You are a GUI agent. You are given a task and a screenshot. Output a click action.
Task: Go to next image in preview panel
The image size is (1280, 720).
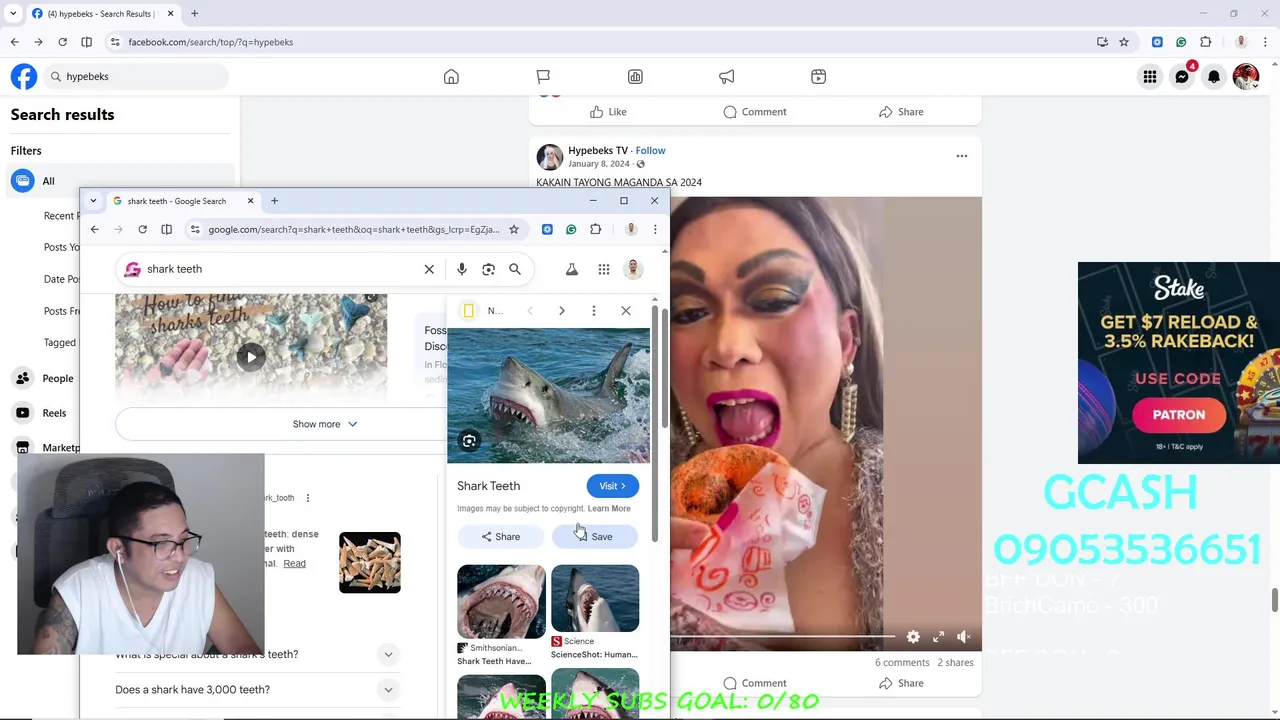(562, 311)
